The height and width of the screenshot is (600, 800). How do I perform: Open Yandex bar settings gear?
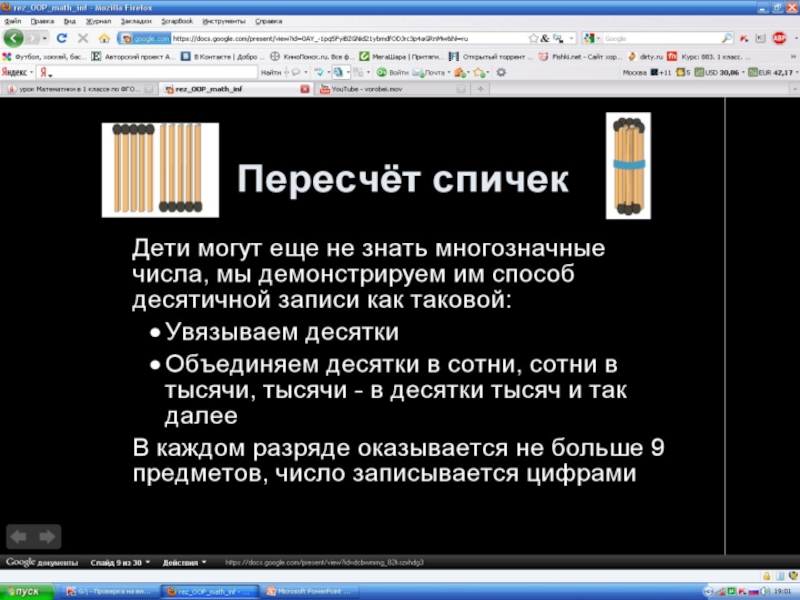click(501, 72)
